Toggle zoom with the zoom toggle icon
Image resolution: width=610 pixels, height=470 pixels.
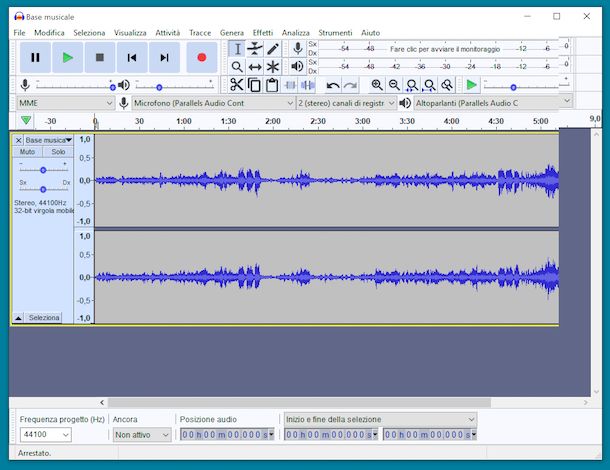[x=447, y=85]
